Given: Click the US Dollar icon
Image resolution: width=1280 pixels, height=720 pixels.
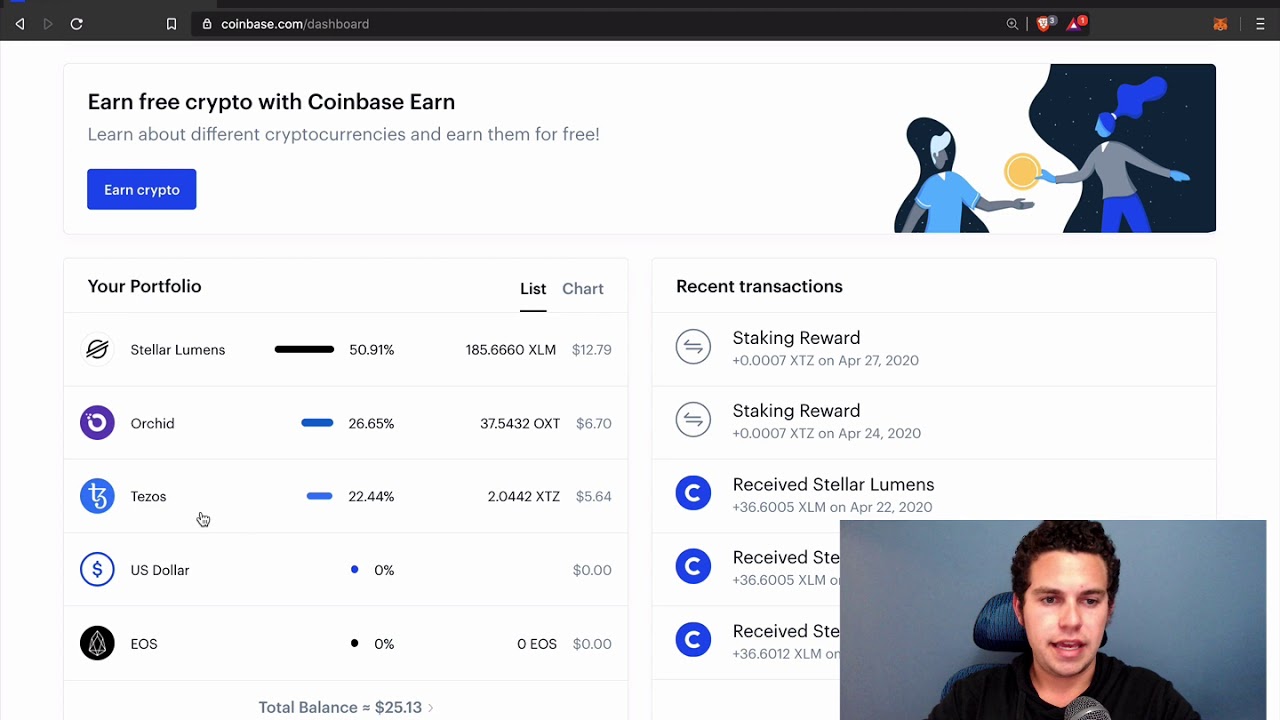Looking at the screenshot, I should (97, 570).
